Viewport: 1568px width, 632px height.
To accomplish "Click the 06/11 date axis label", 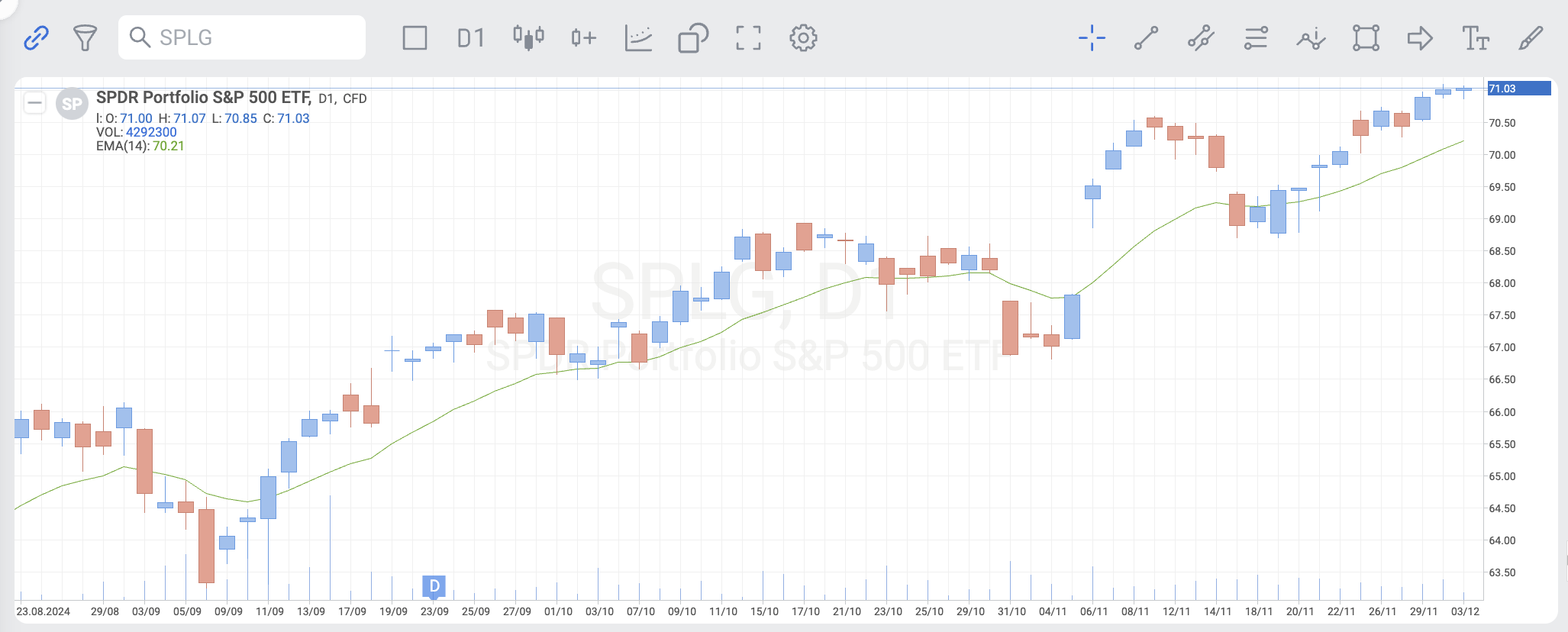I will pyautogui.click(x=1094, y=611).
